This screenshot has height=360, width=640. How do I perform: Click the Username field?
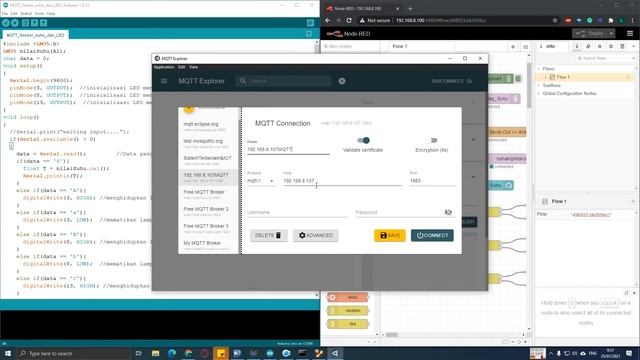click(x=297, y=212)
